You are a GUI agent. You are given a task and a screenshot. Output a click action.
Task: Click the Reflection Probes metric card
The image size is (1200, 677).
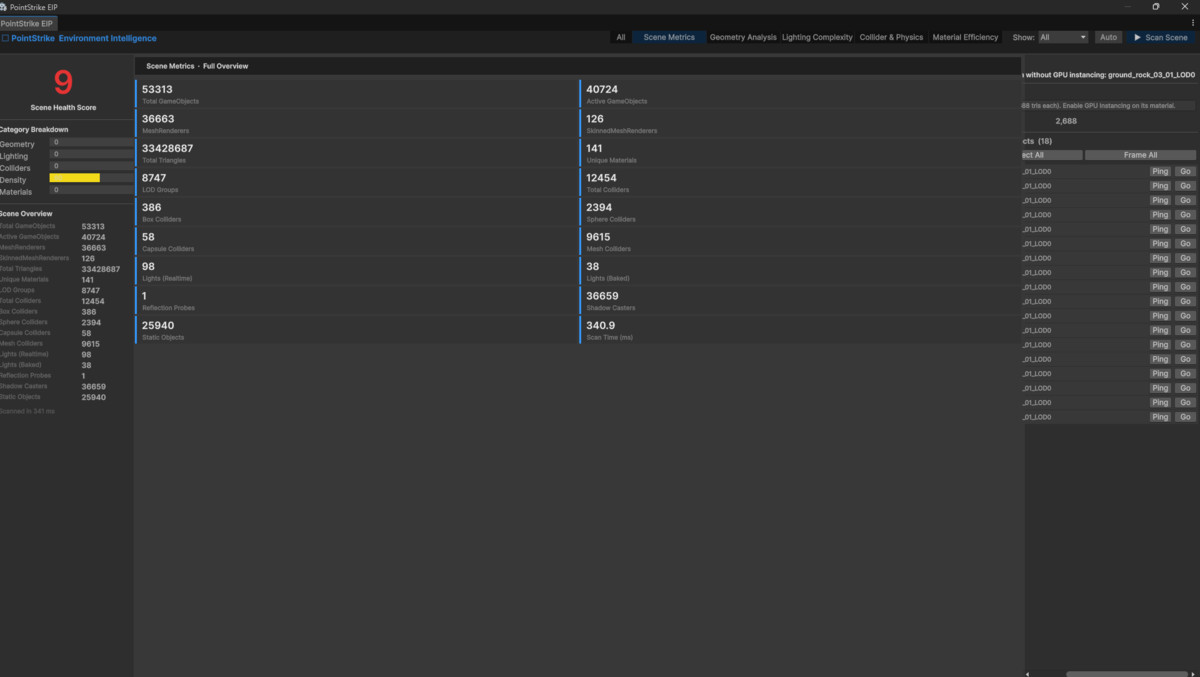click(356, 301)
